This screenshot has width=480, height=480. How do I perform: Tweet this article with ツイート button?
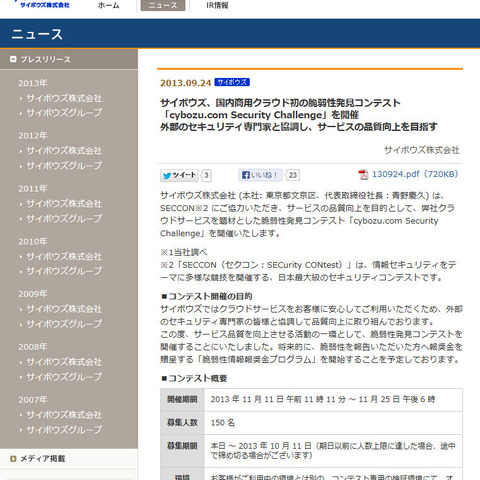pyautogui.click(x=179, y=175)
